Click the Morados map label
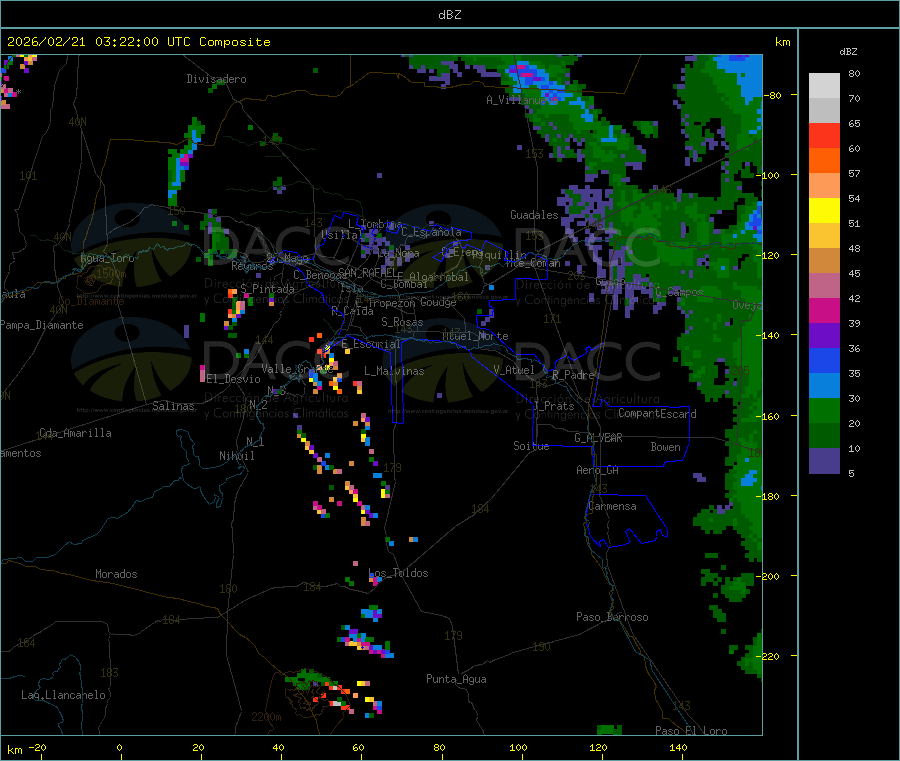900x761 pixels. coord(116,574)
